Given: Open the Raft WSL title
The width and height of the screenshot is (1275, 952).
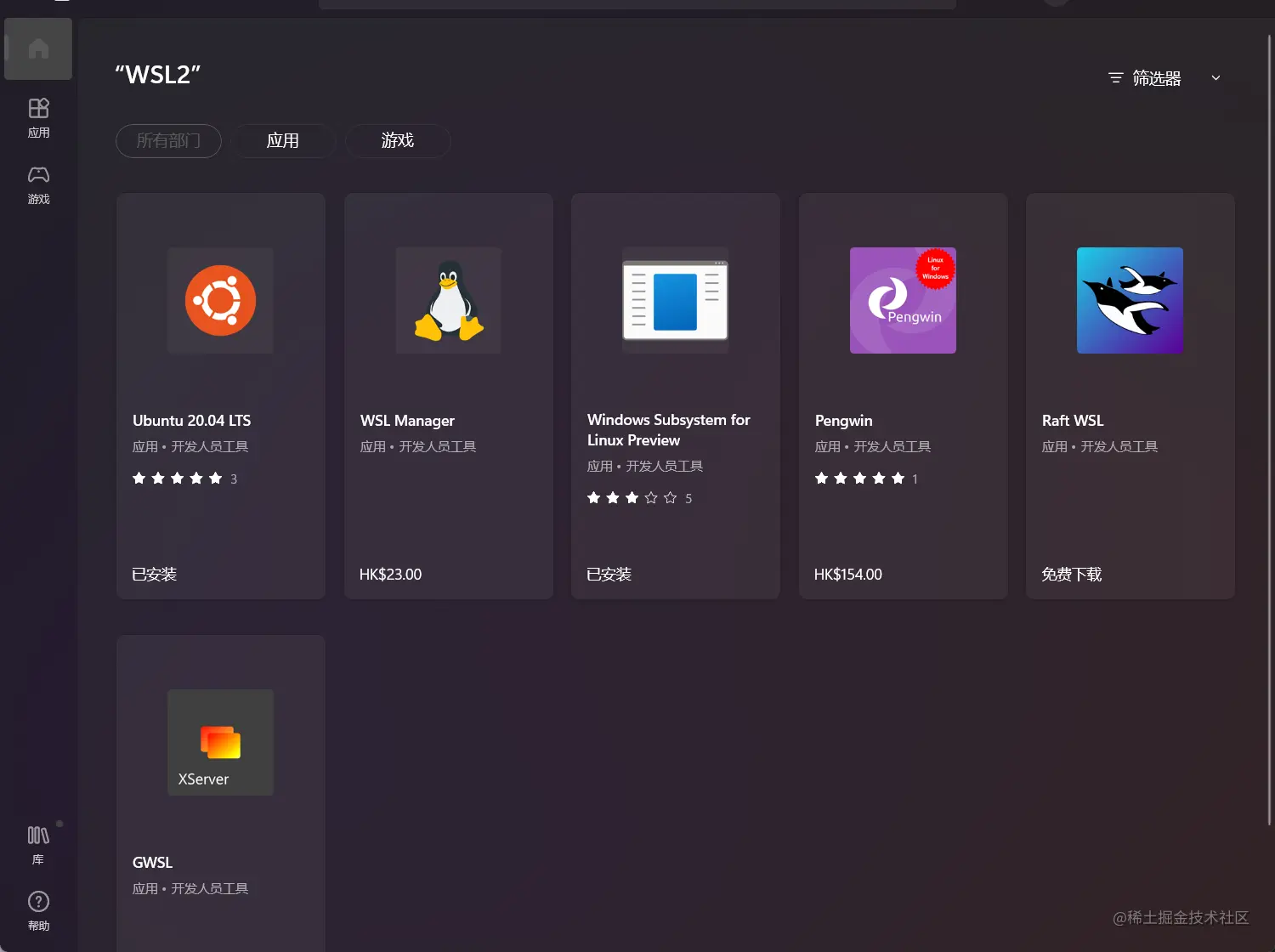Looking at the screenshot, I should pyautogui.click(x=1073, y=421).
